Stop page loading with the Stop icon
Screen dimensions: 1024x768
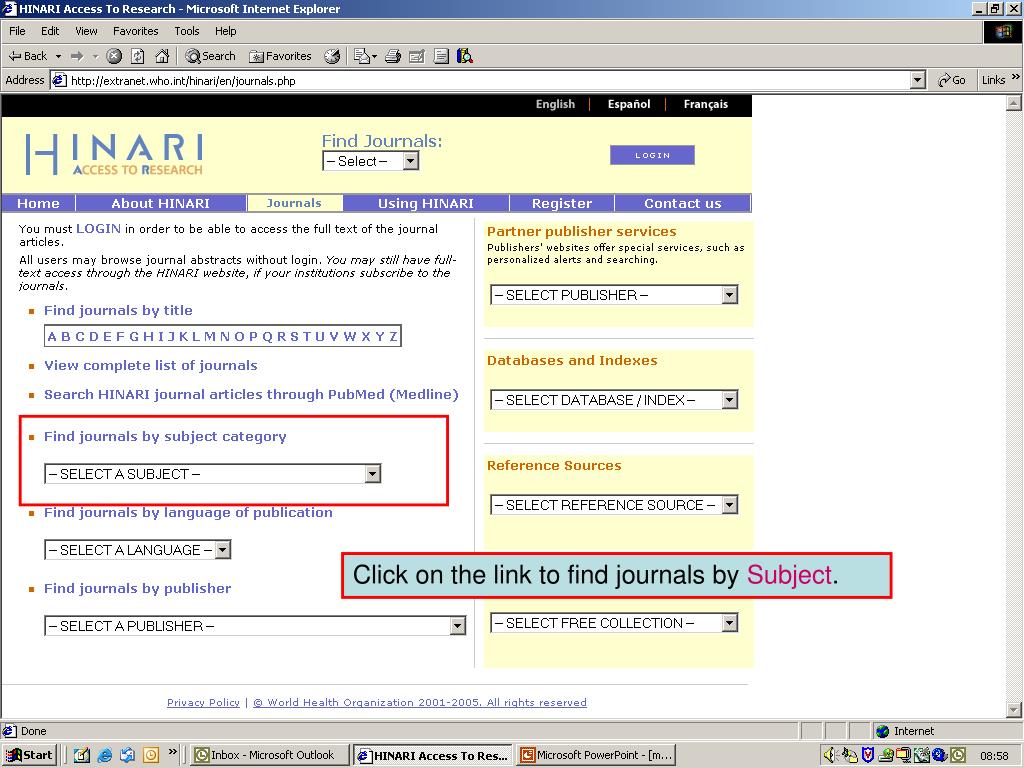114,56
